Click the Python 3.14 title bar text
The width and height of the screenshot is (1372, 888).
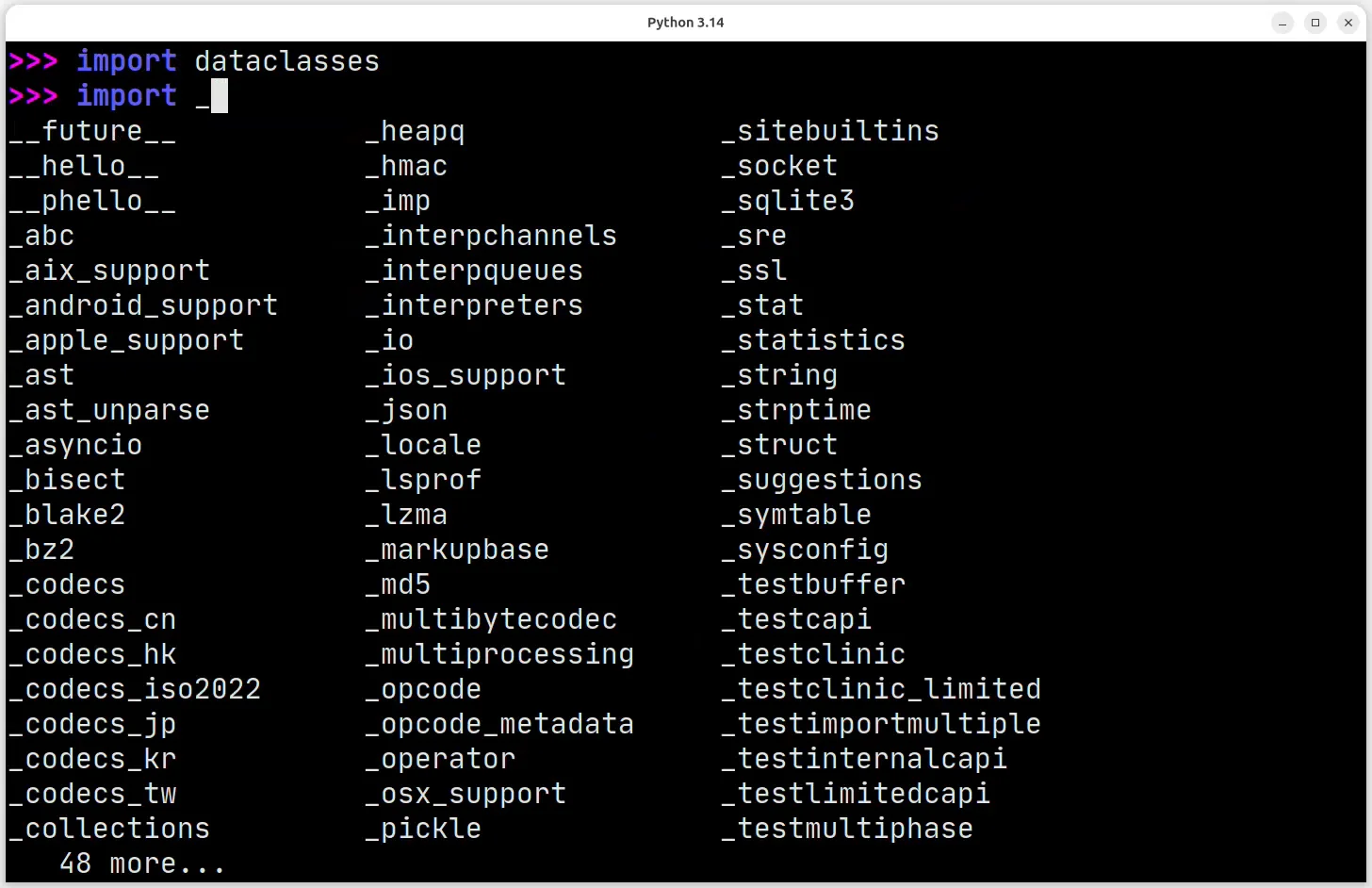coord(685,23)
